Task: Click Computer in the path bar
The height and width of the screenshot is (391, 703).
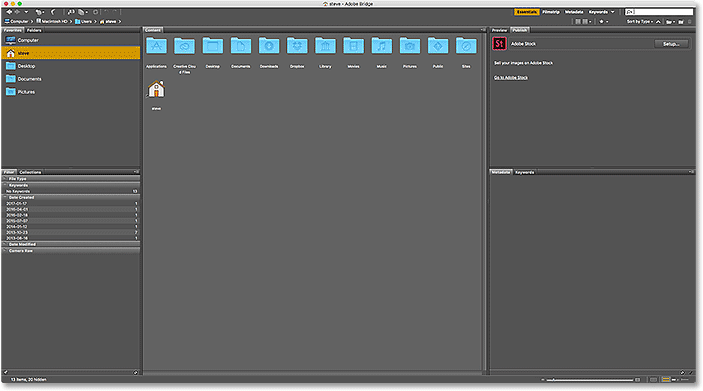Action: click(17, 22)
